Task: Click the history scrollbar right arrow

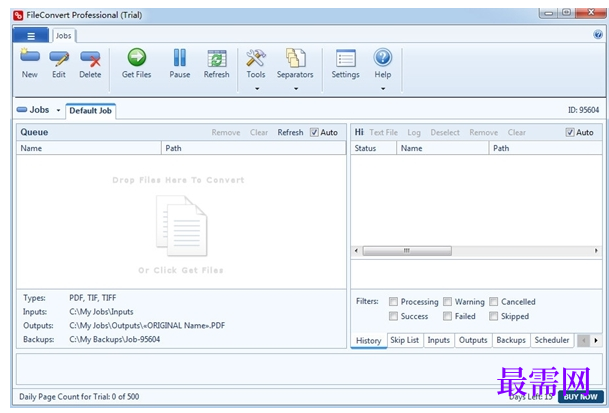Action: point(596,251)
